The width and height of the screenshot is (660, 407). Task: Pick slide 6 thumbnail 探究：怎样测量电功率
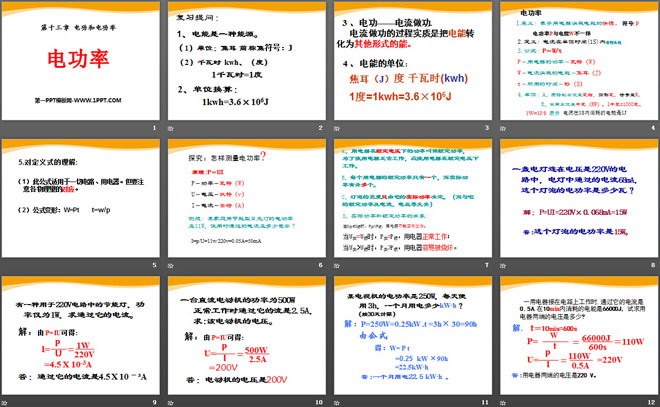247,198
